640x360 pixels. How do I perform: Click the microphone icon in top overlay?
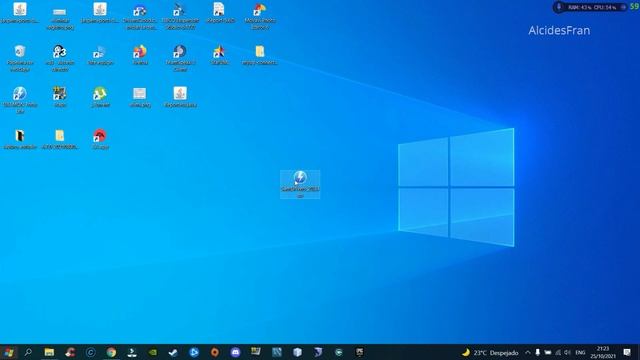(x=559, y=7)
